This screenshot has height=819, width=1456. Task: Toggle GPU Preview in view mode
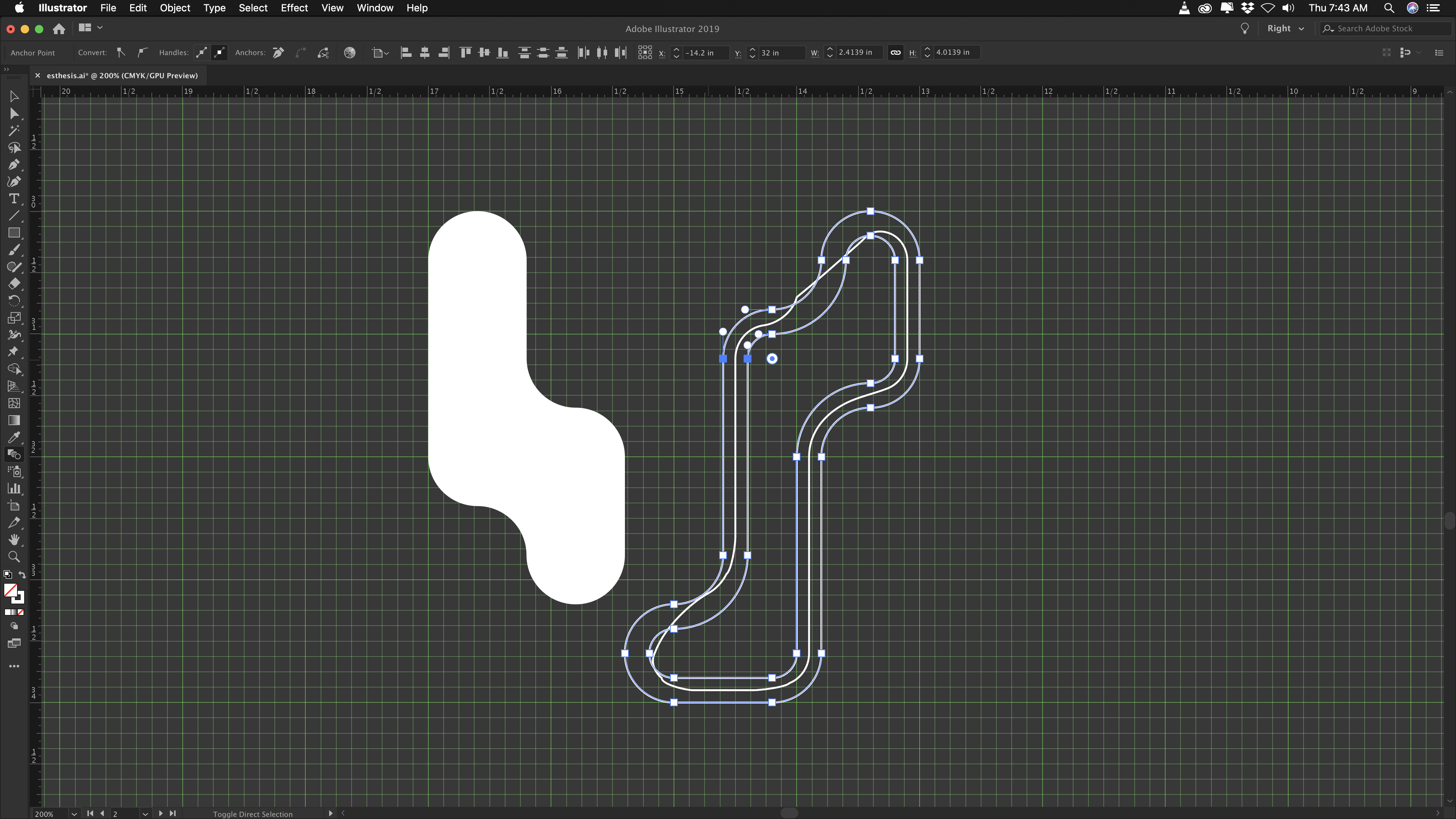tap(332, 8)
